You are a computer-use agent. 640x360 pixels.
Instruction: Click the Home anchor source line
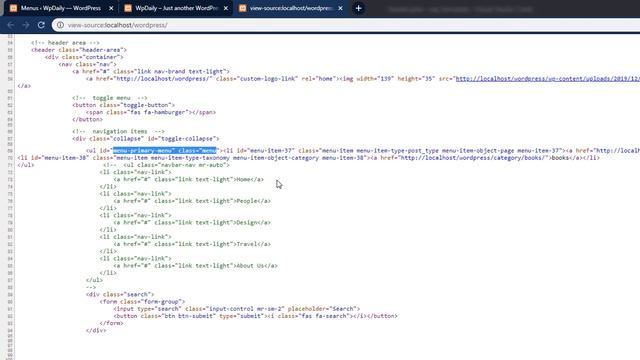coord(189,180)
